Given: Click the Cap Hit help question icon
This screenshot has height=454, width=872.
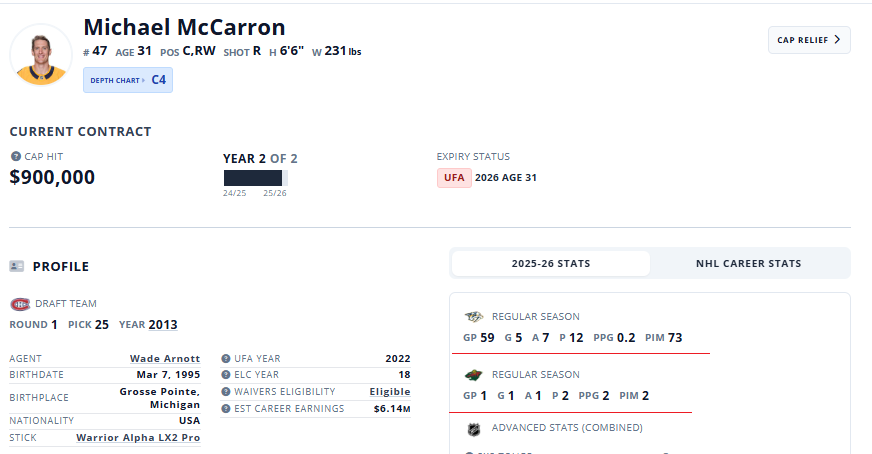Looking at the screenshot, I should (x=16, y=156).
